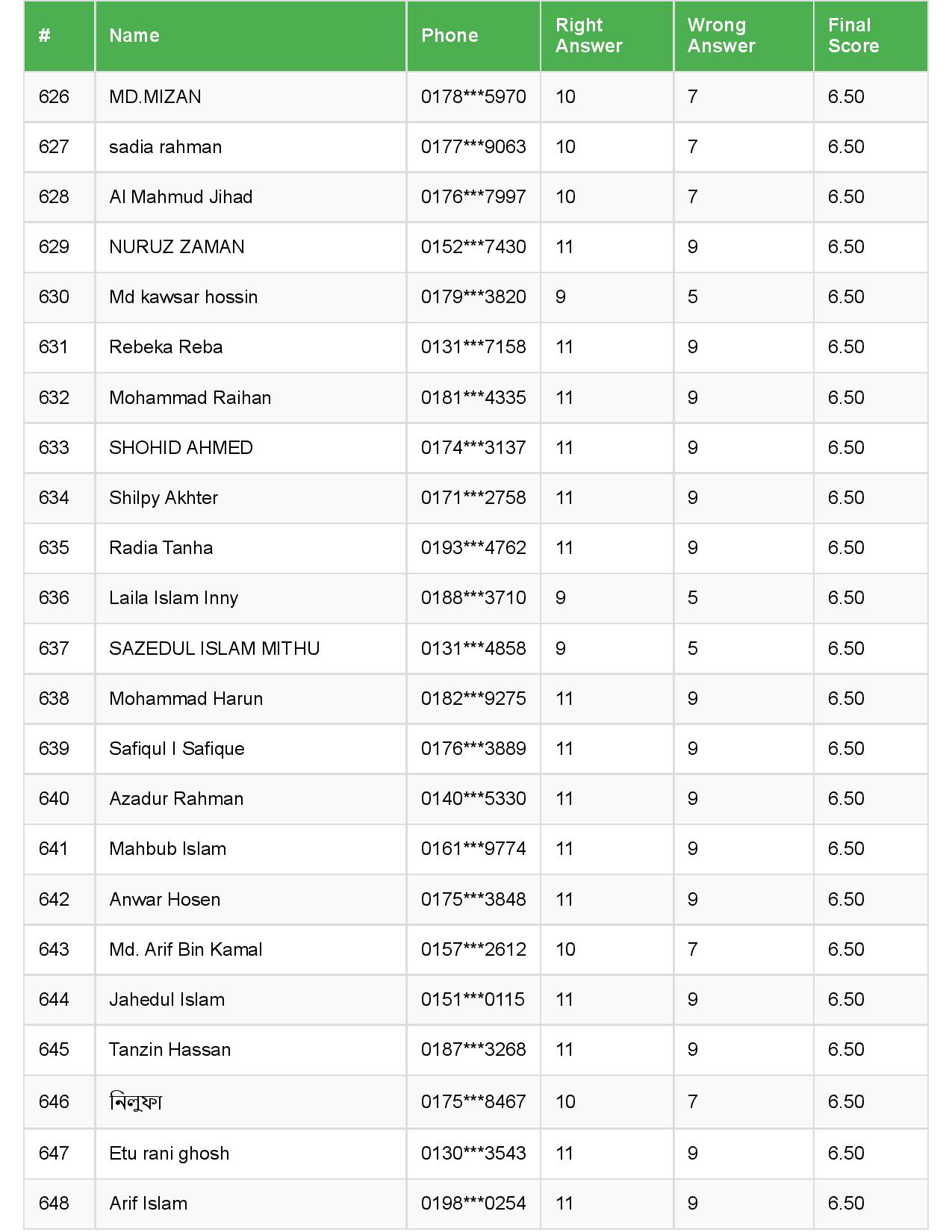This screenshot has width=952, height=1232.
Task: Select the SHOHID AHMED name cell
Action: (x=181, y=448)
